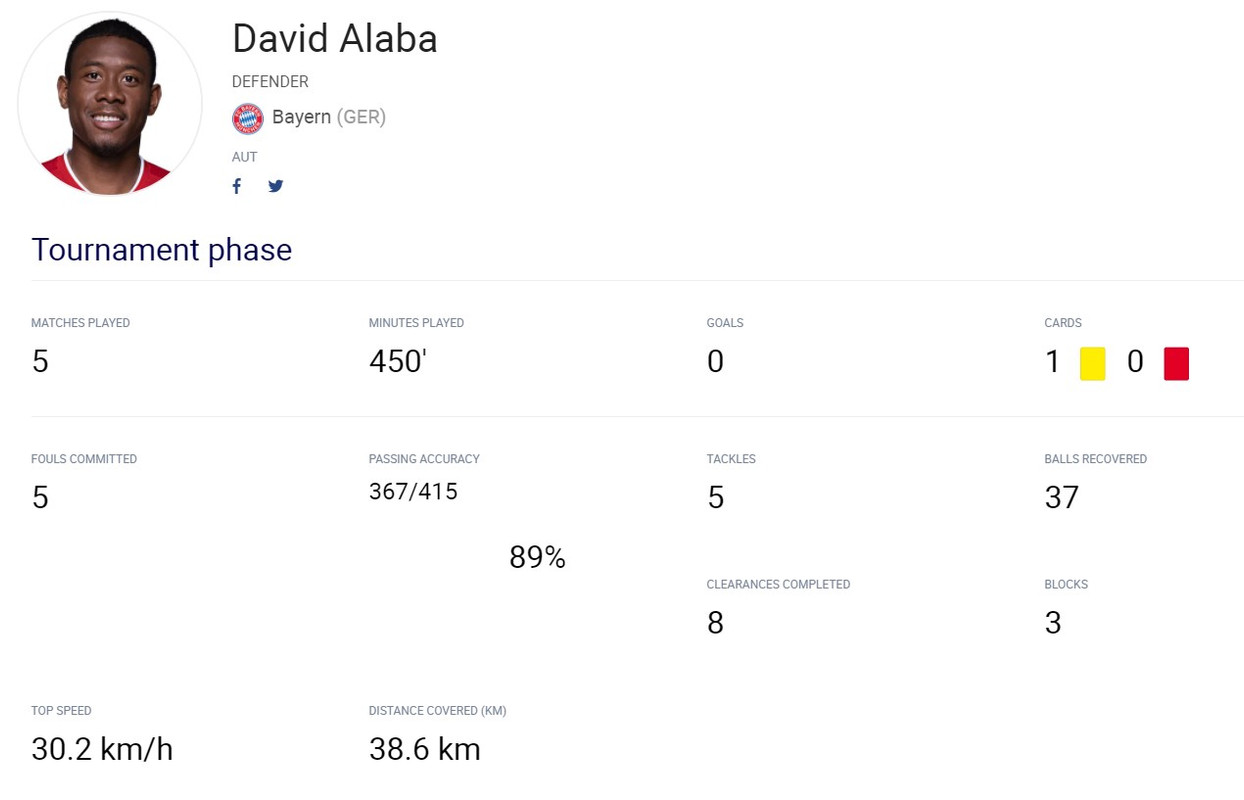Select the Matches Played label
Screen dimensions: 1244x800
click(81, 323)
